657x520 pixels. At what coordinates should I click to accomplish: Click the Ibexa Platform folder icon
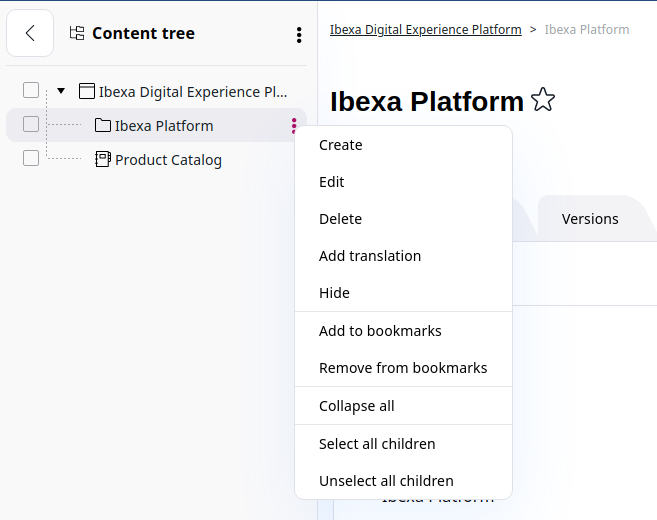pyautogui.click(x=102, y=126)
